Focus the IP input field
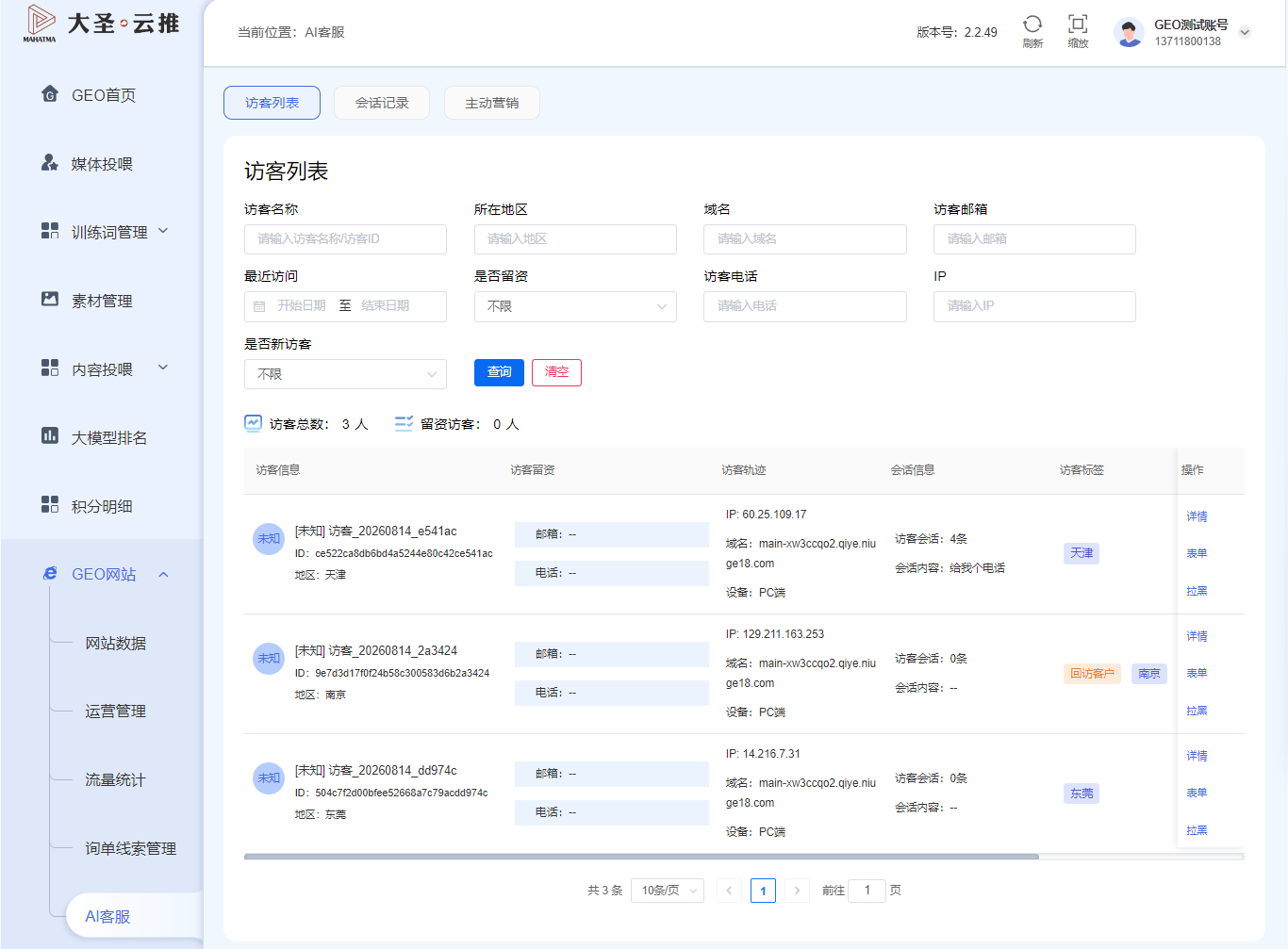The image size is (1288, 949). 1034,306
